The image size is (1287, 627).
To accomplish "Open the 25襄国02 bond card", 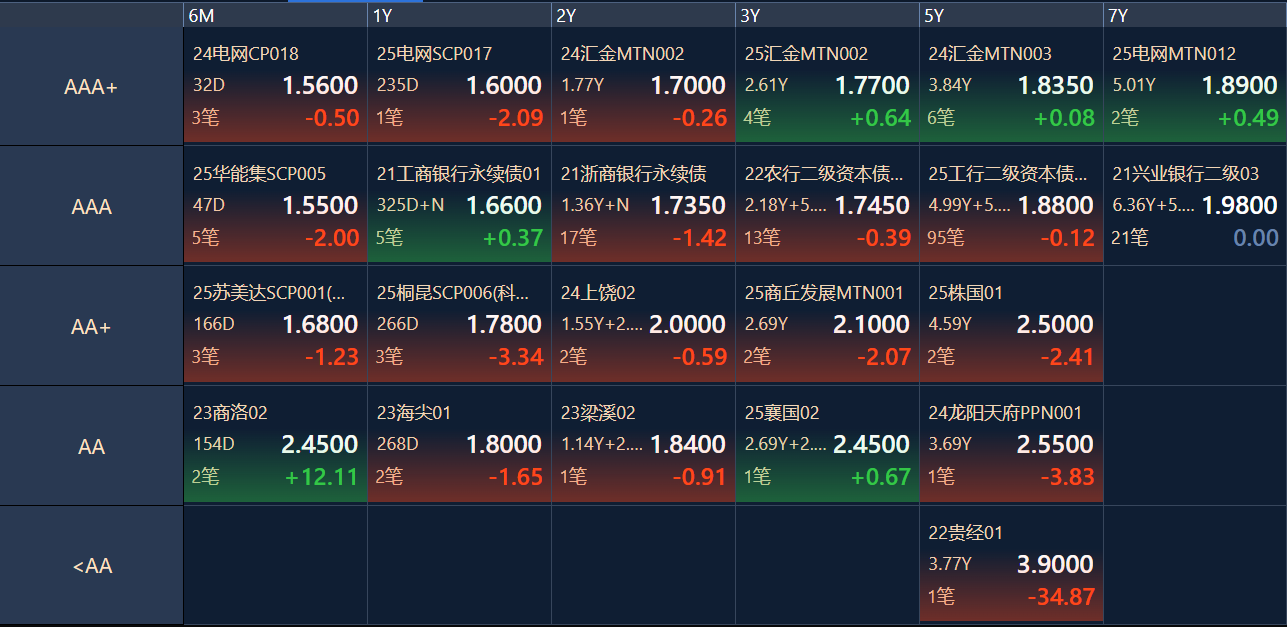I will click(827, 444).
